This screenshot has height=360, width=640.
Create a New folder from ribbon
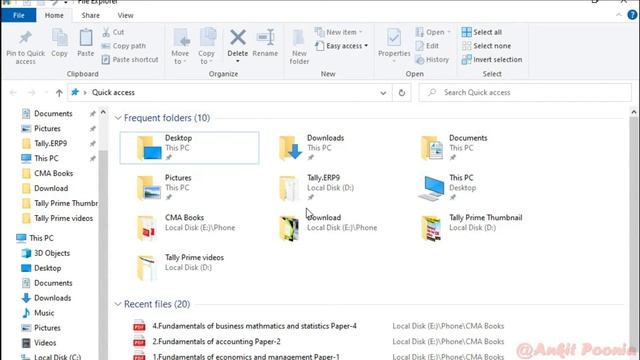pos(299,46)
